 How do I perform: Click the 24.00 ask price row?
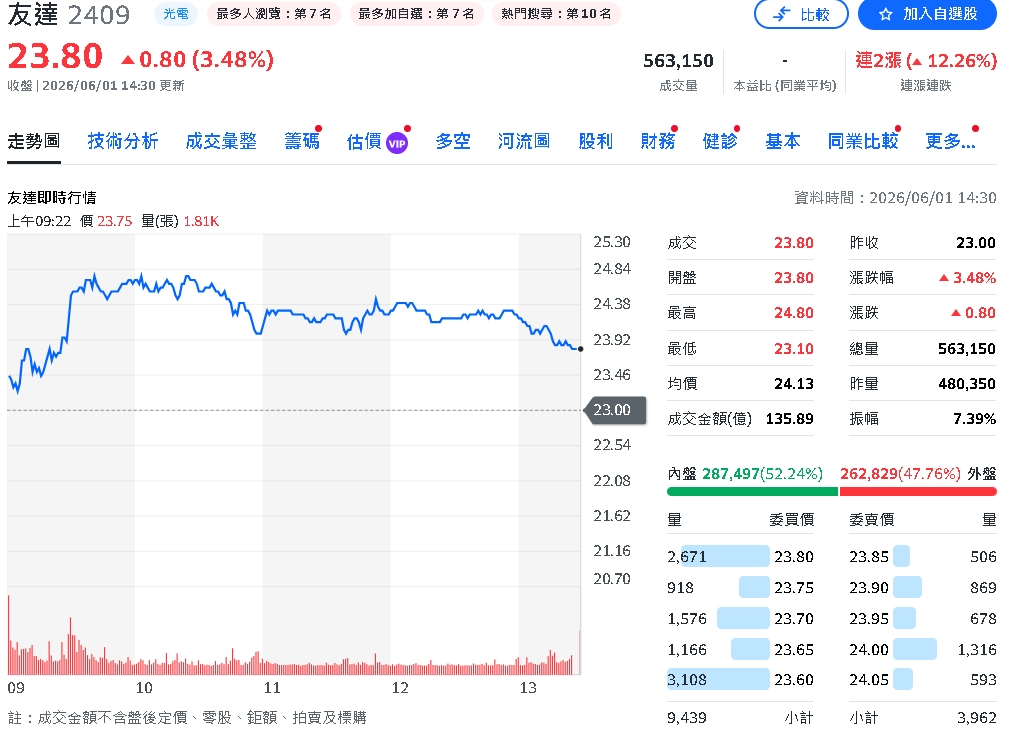pos(923,649)
